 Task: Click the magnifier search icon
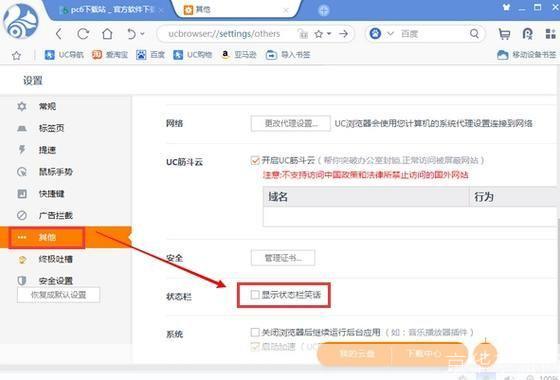(x=474, y=34)
